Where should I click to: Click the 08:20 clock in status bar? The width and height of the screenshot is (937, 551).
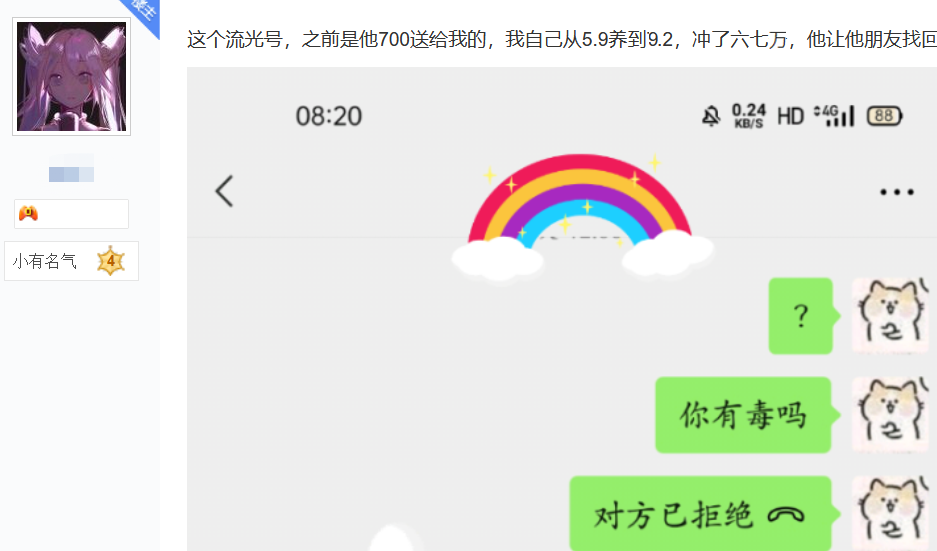[329, 116]
